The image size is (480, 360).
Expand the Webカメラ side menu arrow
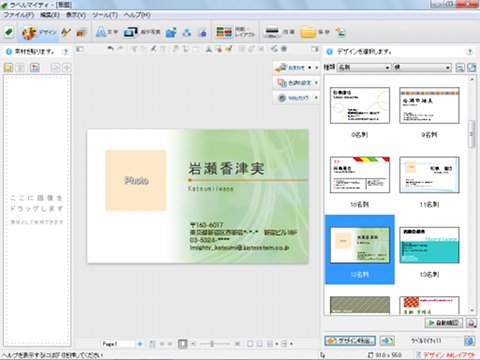tap(316, 98)
